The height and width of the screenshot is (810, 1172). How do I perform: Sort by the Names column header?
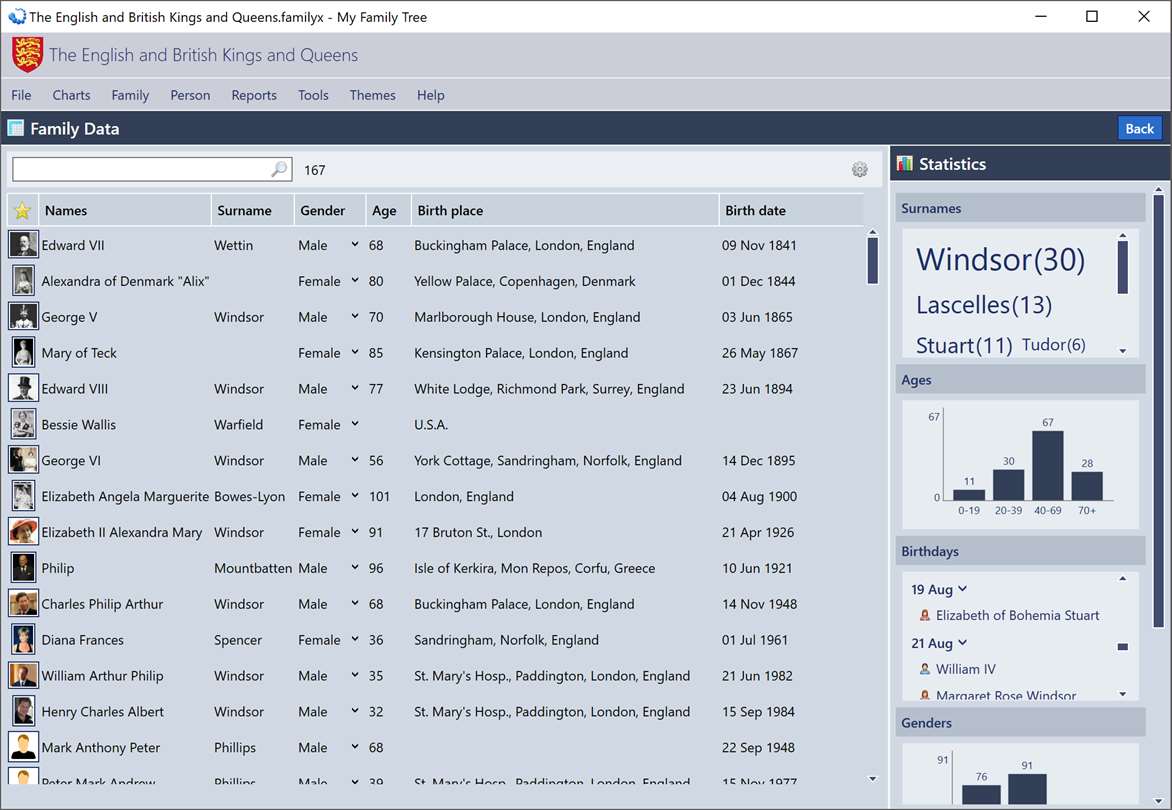click(125, 211)
